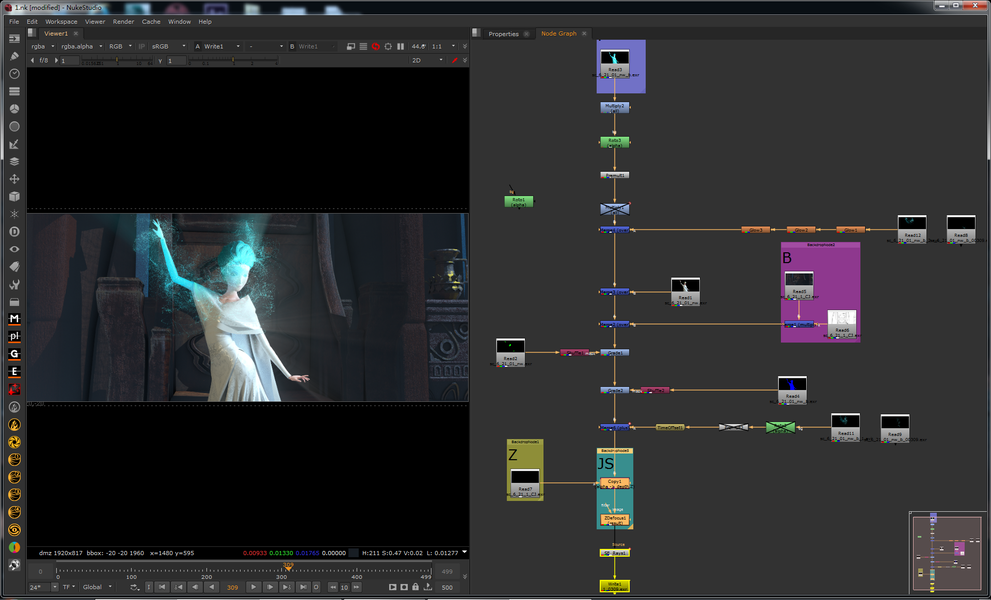This screenshot has width=991, height=600.
Task: Click the ROI region icon in viewer toolbar
Action: [x=351, y=46]
